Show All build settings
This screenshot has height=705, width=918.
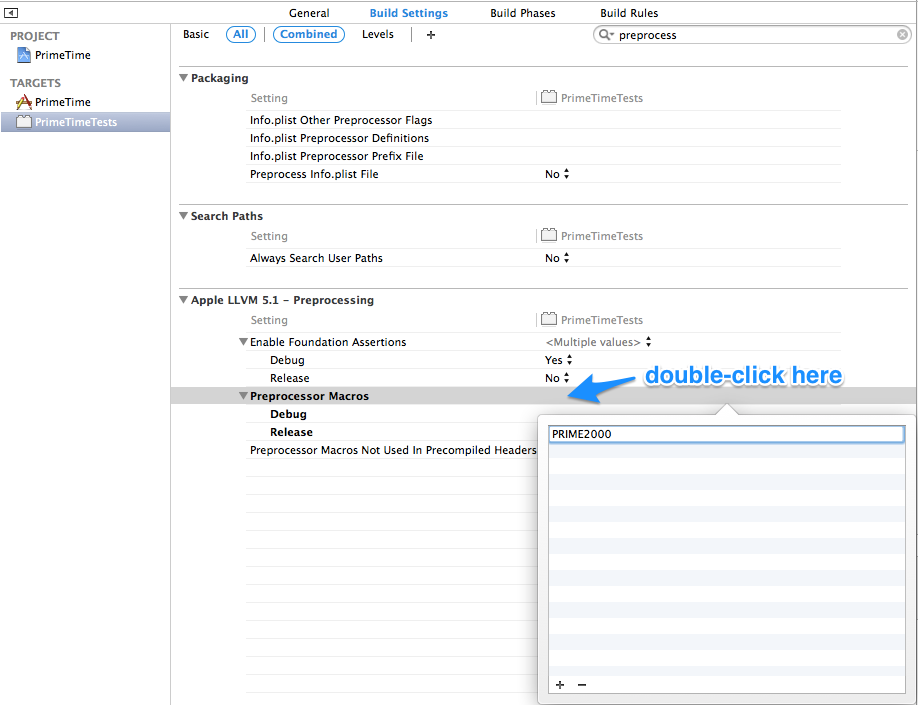pyautogui.click(x=241, y=34)
